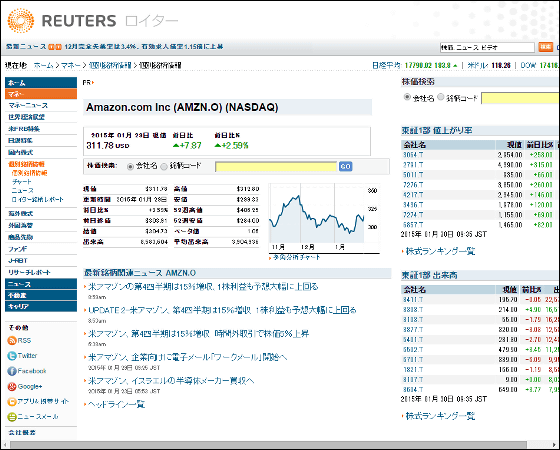Viewport: 560px width, 450px height.
Task: Click ticker 7274.T in 値上がり率 table
Action: (413, 215)
